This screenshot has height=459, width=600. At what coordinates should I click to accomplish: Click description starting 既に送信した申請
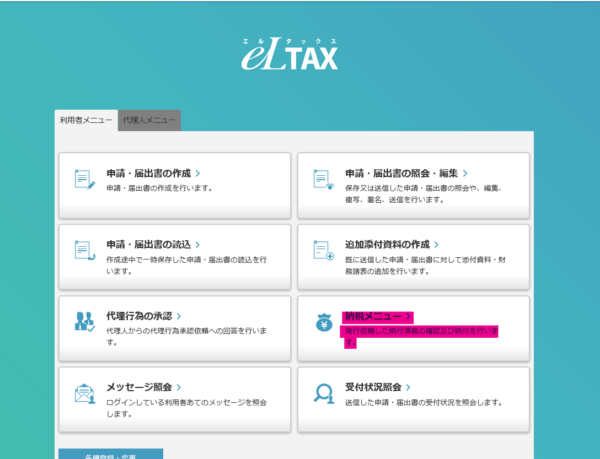[425, 265]
